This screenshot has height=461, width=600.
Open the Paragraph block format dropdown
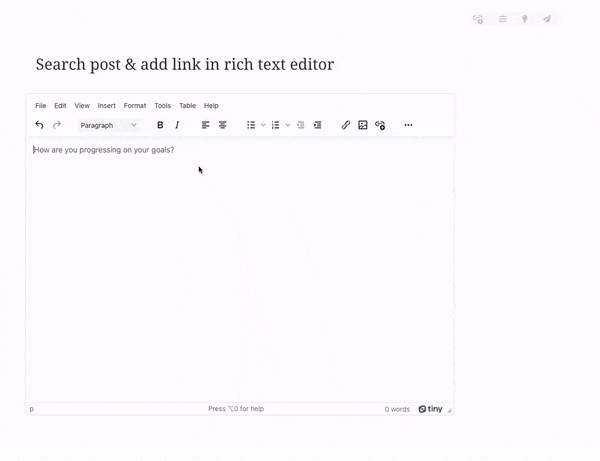point(109,125)
